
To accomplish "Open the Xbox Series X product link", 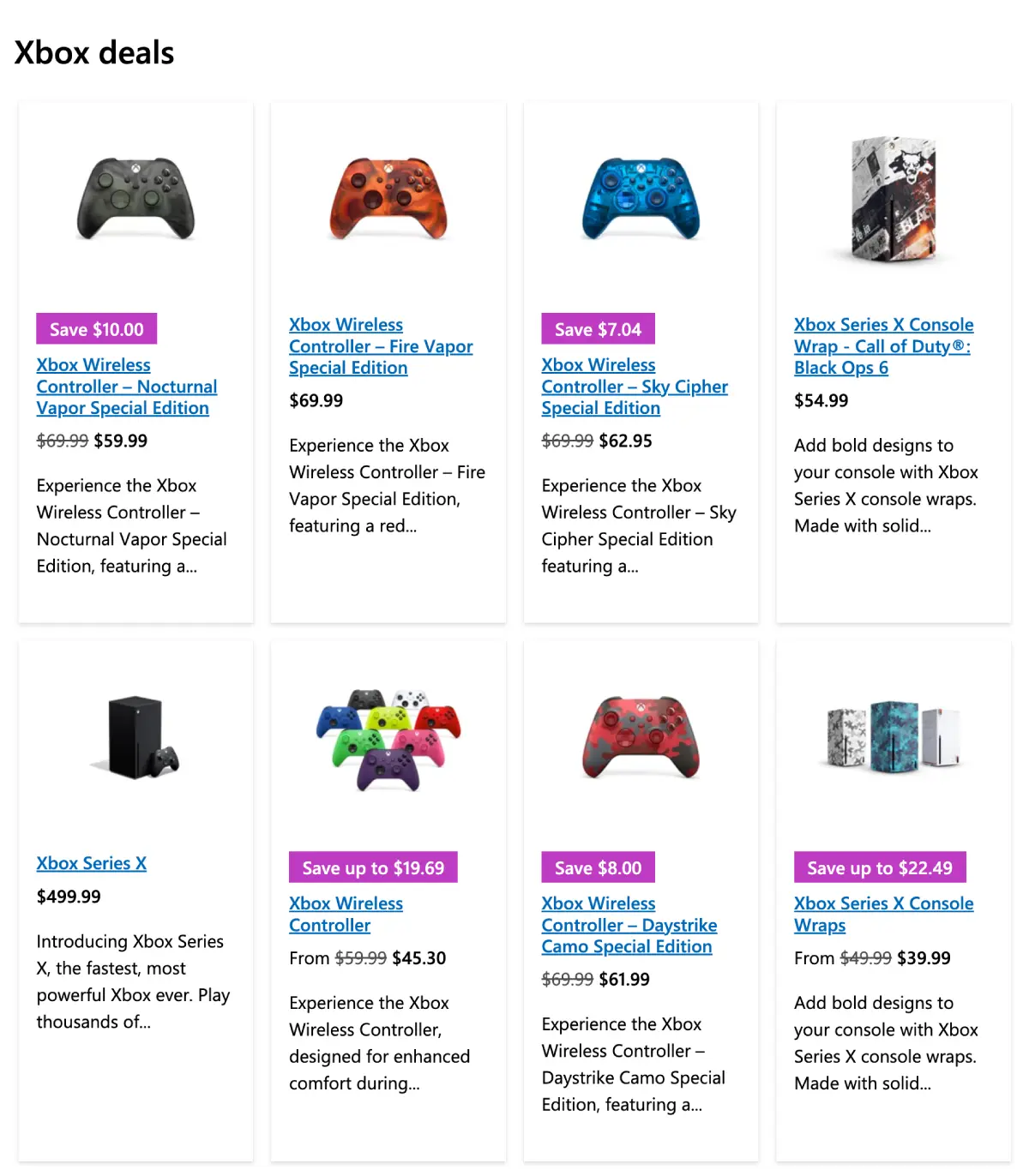I will (91, 863).
